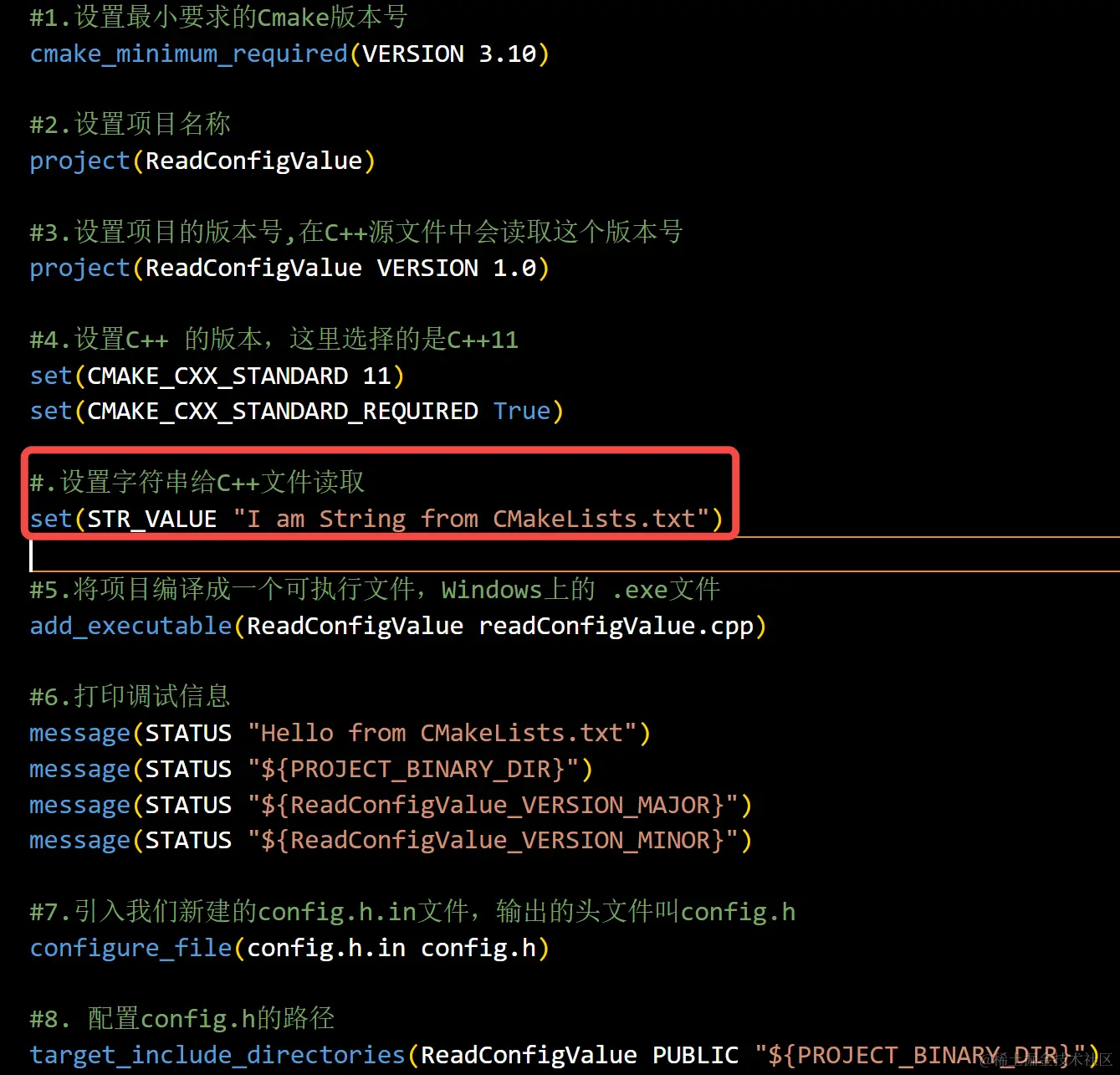Click comment '#.设置字符串给C++文件读取'
Image resolution: width=1120 pixels, height=1075 pixels.
click(x=197, y=482)
